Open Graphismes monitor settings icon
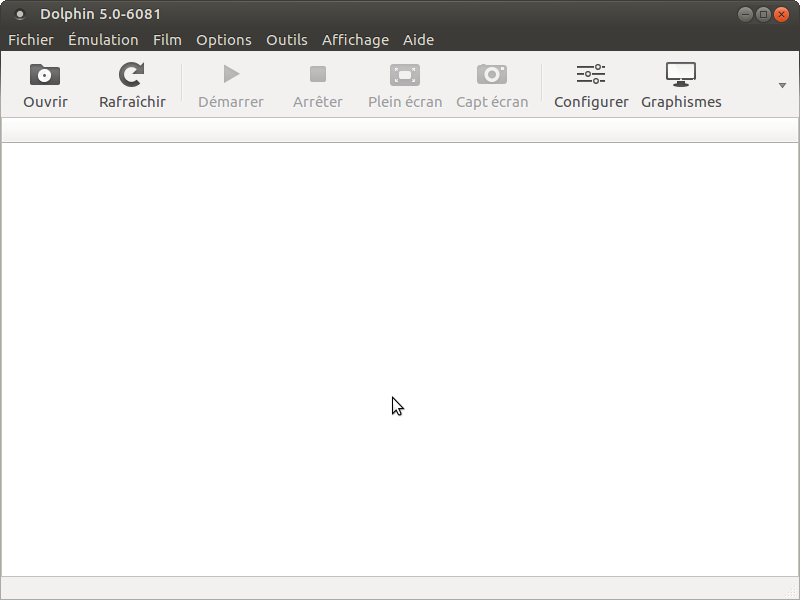Image resolution: width=800 pixels, height=600 pixels. pyautogui.click(x=681, y=74)
